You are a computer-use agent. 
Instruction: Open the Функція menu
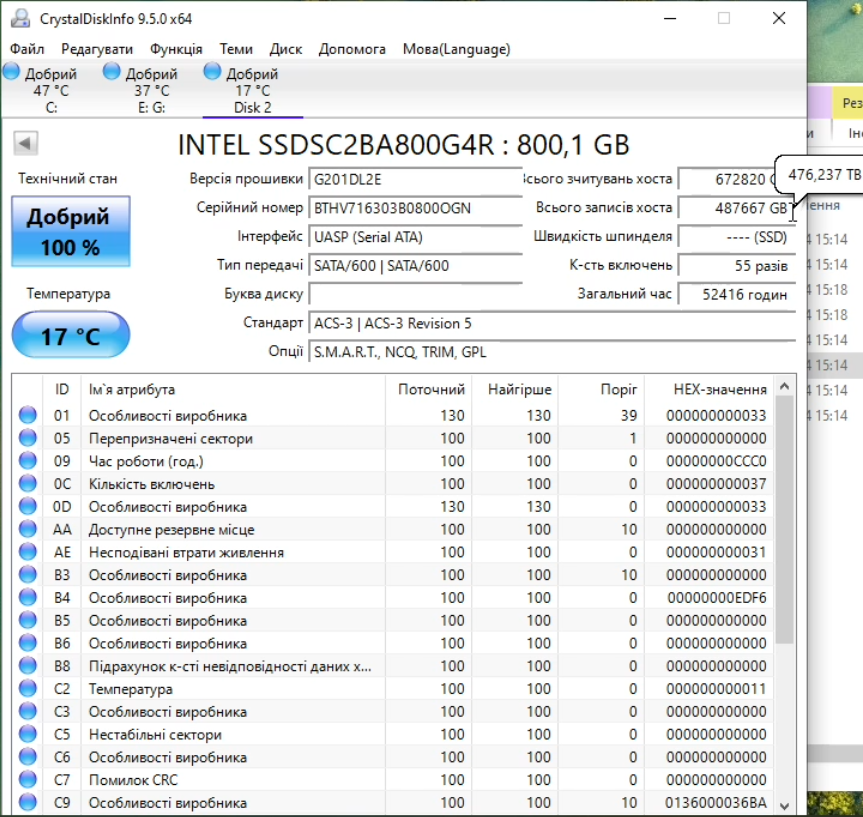tap(176, 49)
